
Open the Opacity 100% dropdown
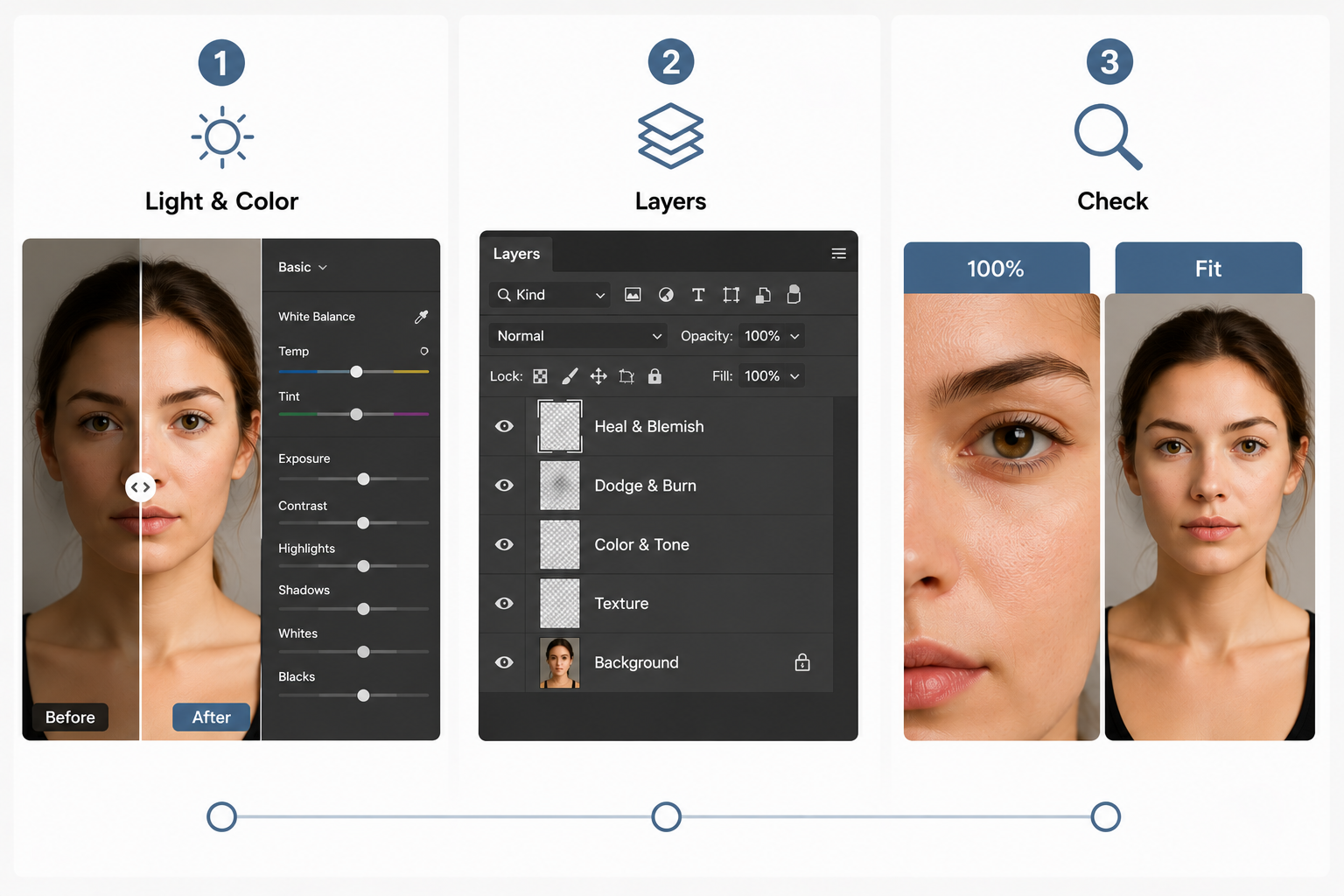coord(771,336)
